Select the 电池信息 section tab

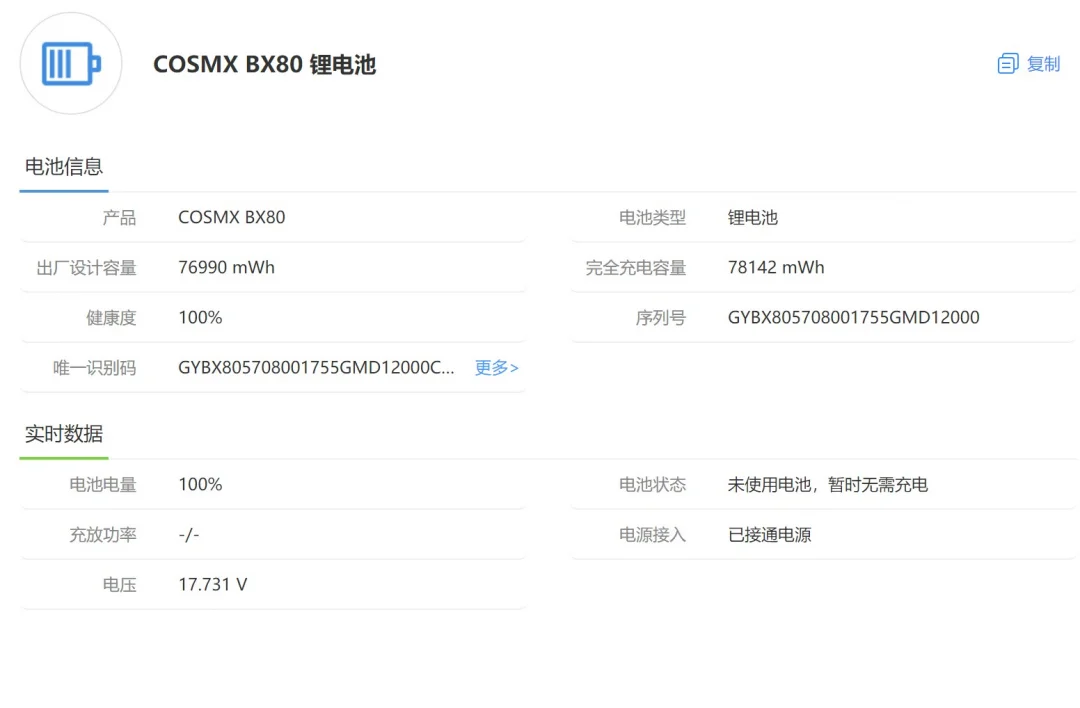pyautogui.click(x=63, y=167)
